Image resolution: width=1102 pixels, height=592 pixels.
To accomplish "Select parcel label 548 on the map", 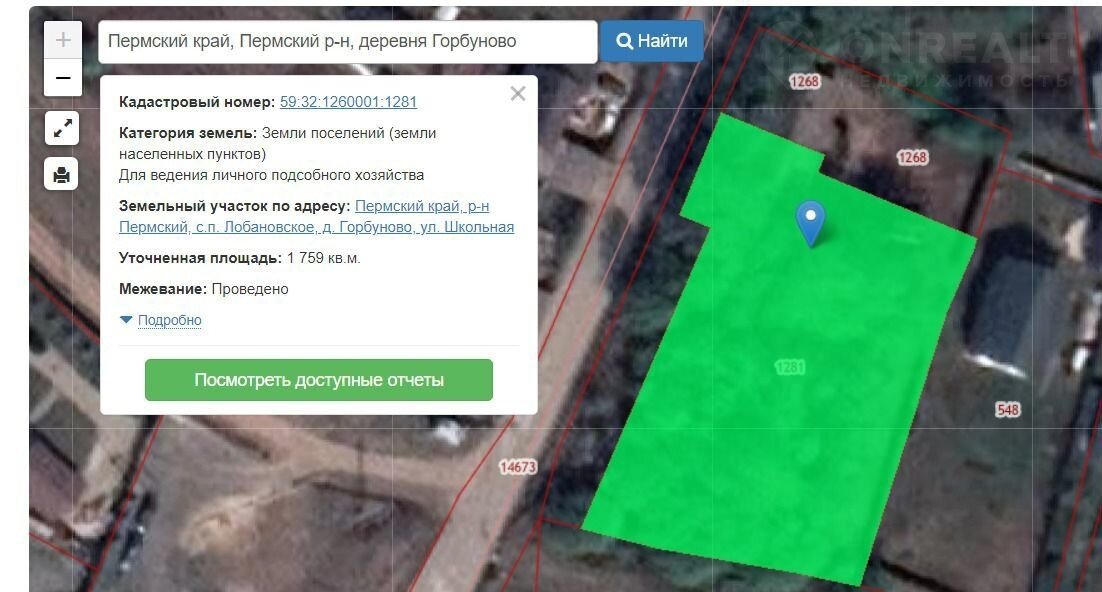I will click(1007, 410).
